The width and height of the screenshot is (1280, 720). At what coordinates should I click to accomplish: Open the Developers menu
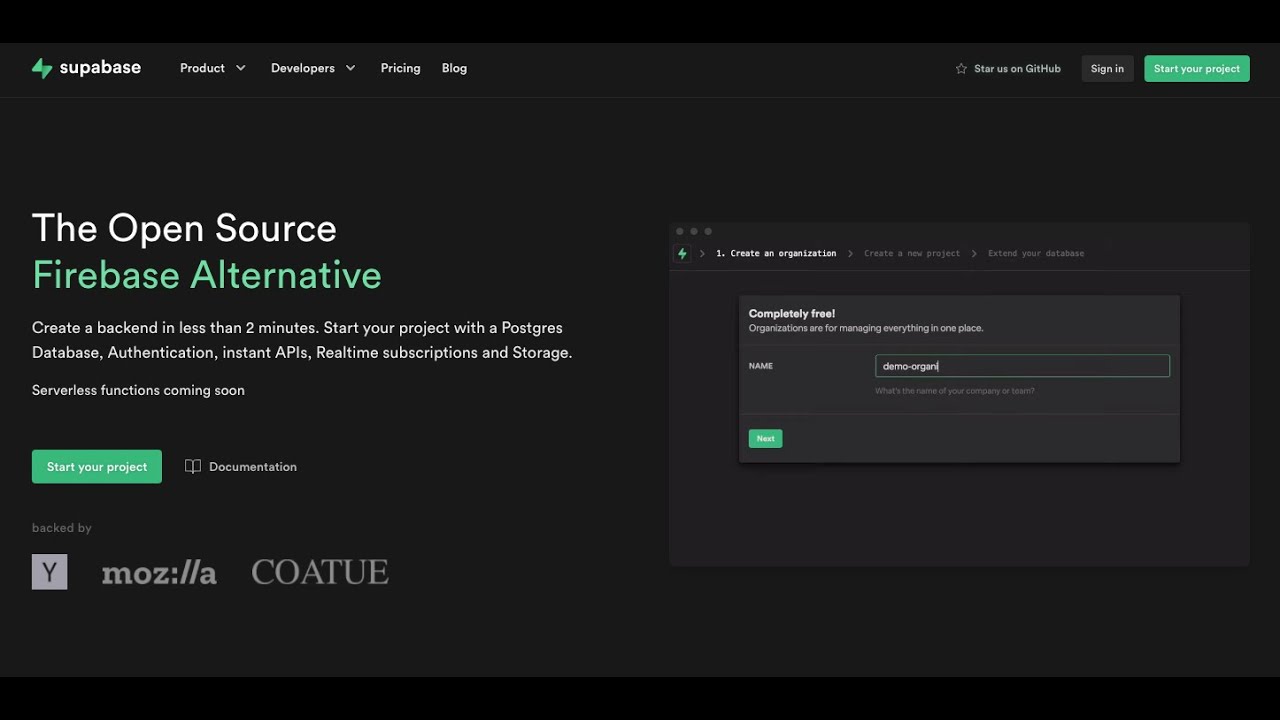(313, 68)
